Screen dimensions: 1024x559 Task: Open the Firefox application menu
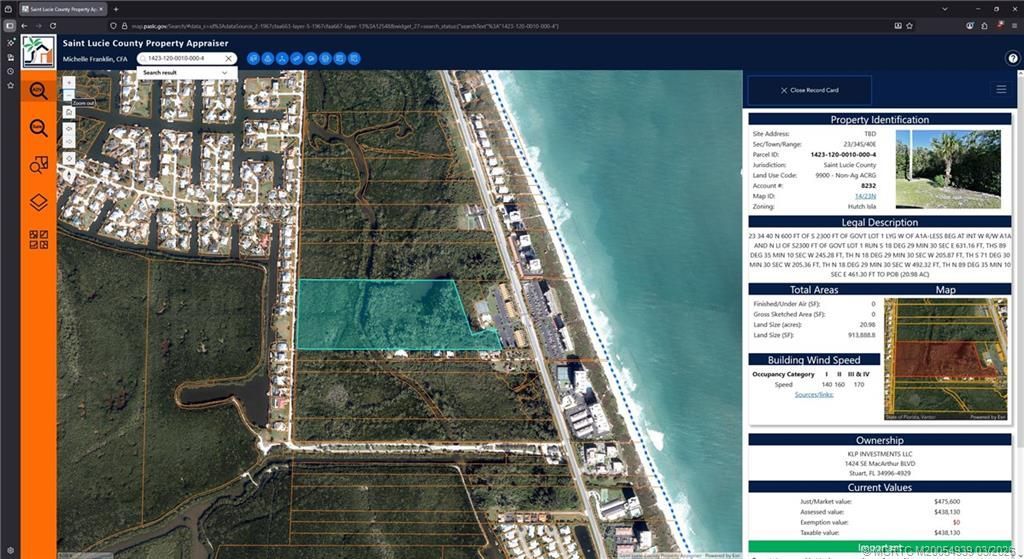[x=1013, y=25]
